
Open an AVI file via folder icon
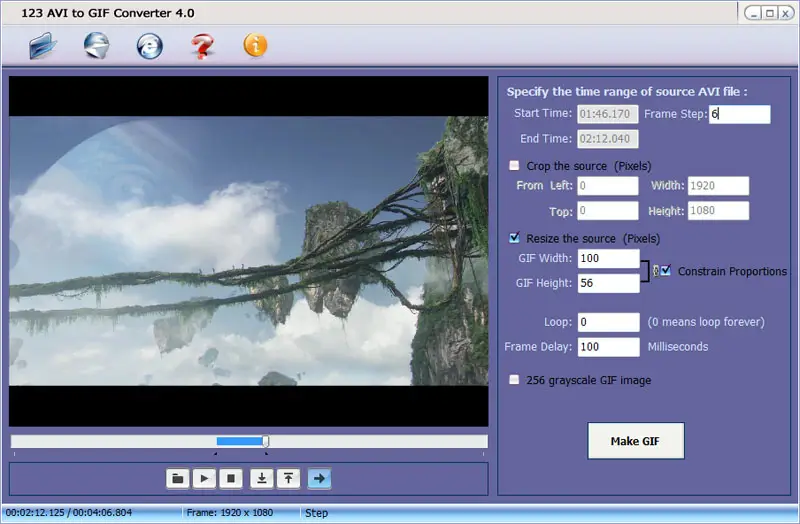42,45
